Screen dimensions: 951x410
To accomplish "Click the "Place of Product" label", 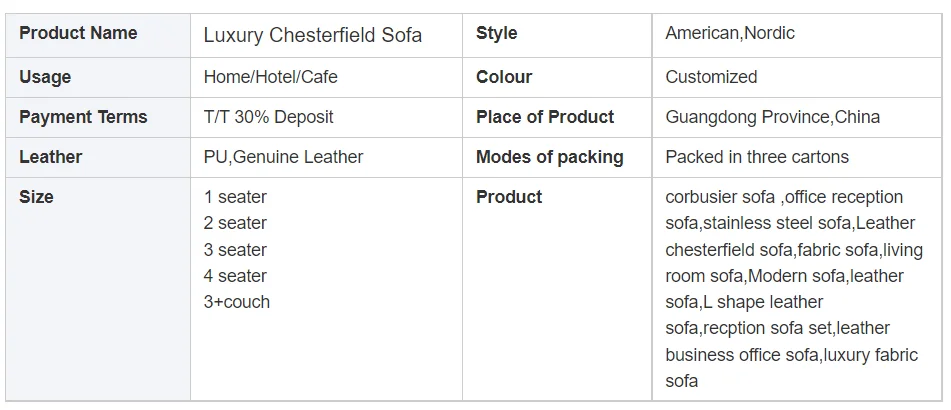I will coord(545,117).
